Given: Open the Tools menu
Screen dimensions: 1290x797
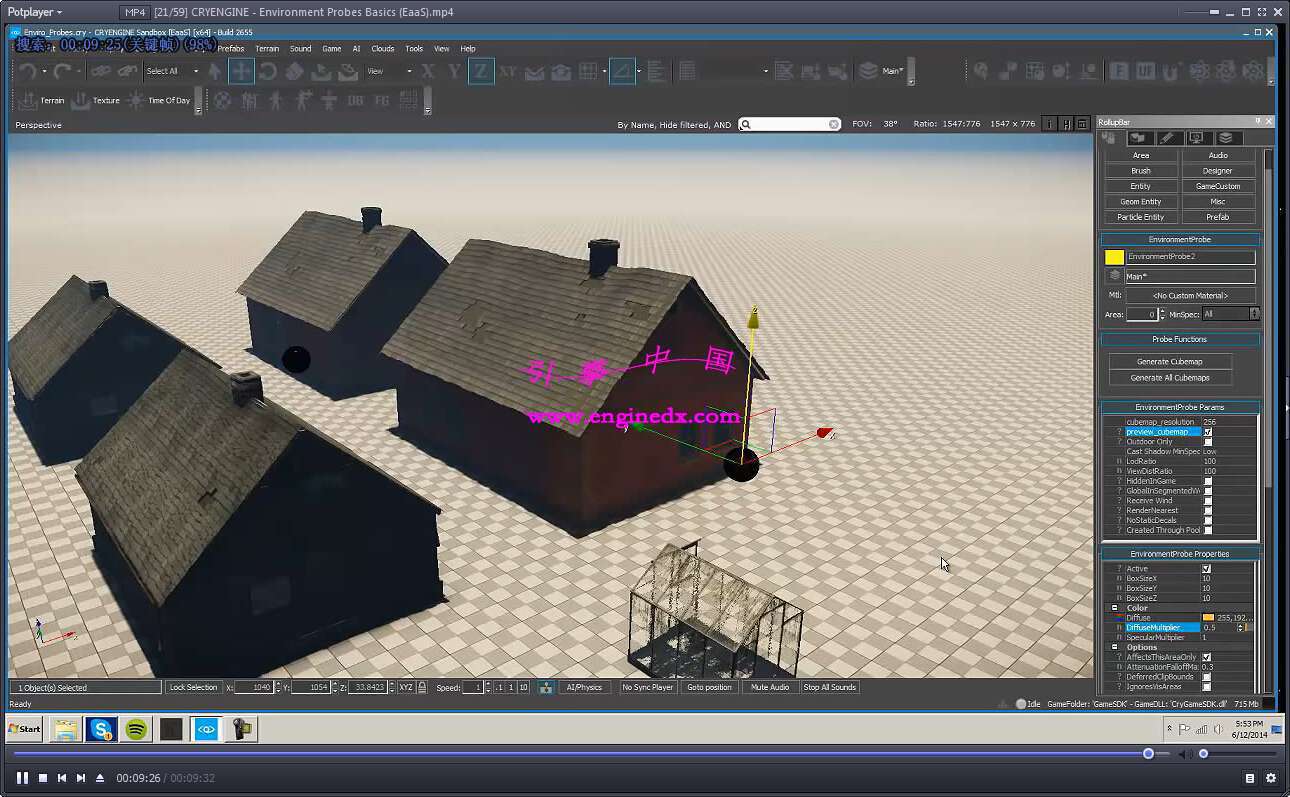Looking at the screenshot, I should 414,48.
